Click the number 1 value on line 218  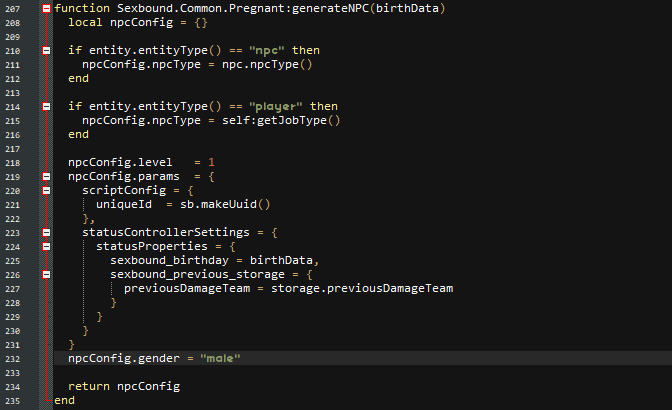[x=211, y=162]
